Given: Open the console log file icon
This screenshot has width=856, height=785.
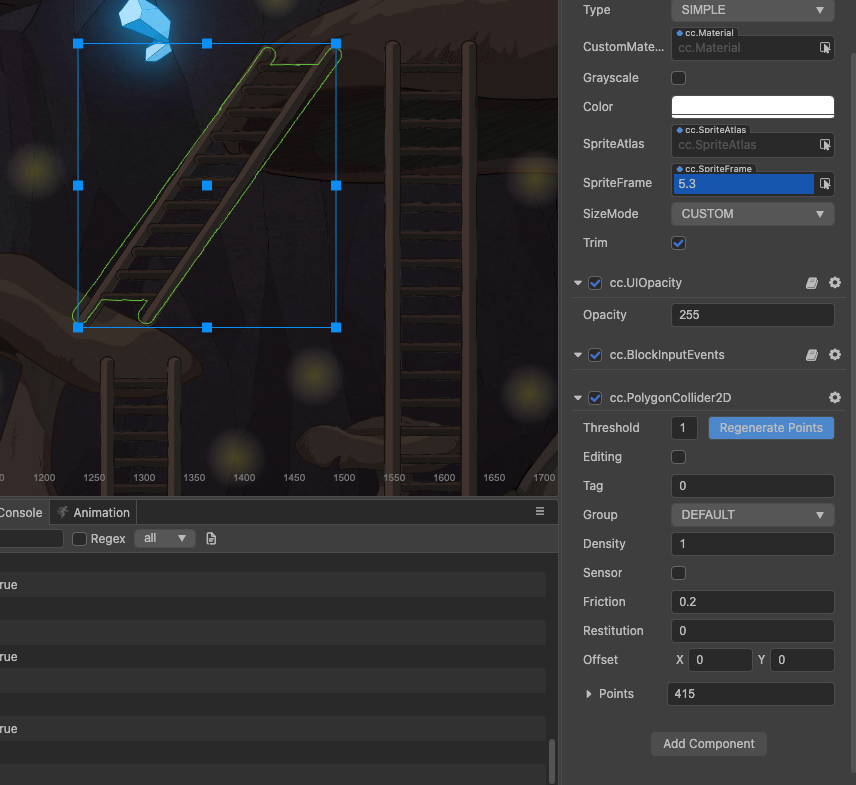Looking at the screenshot, I should [x=211, y=539].
